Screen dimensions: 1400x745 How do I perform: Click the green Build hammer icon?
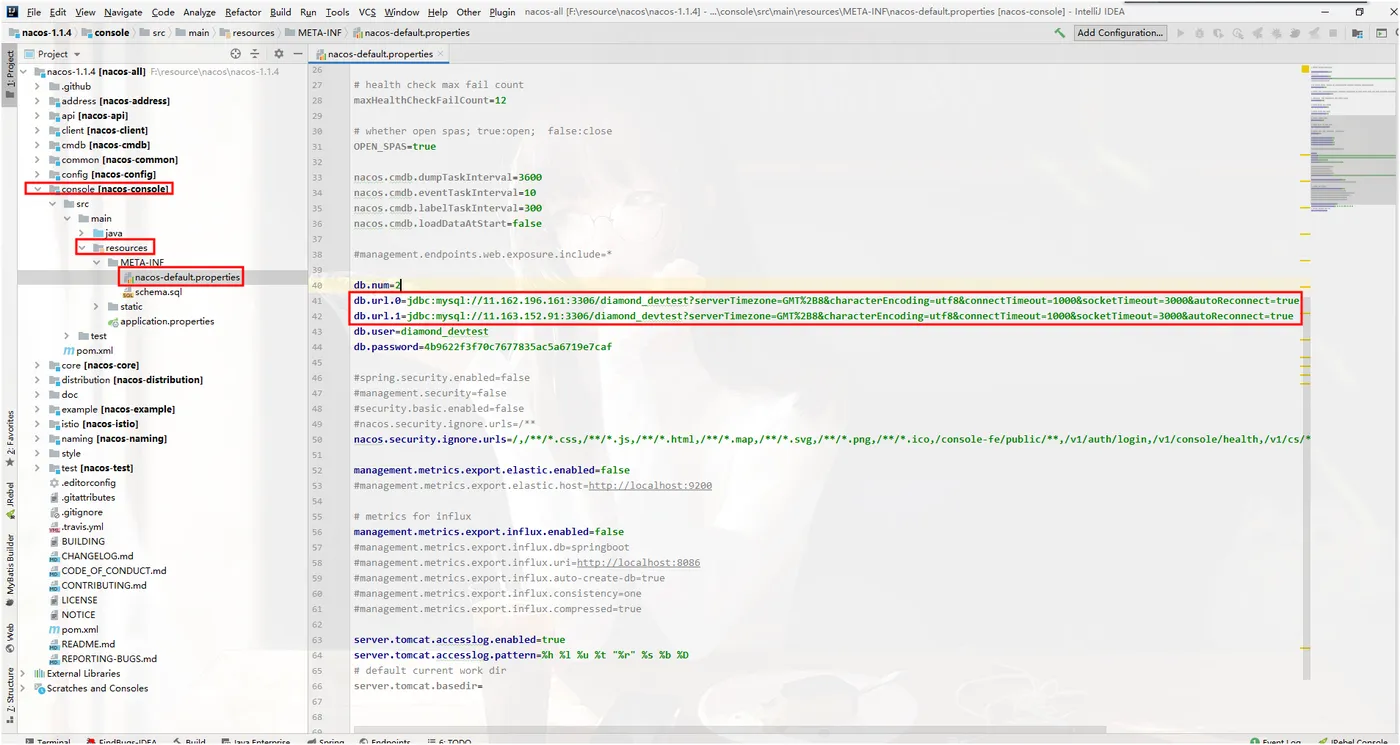(1059, 33)
